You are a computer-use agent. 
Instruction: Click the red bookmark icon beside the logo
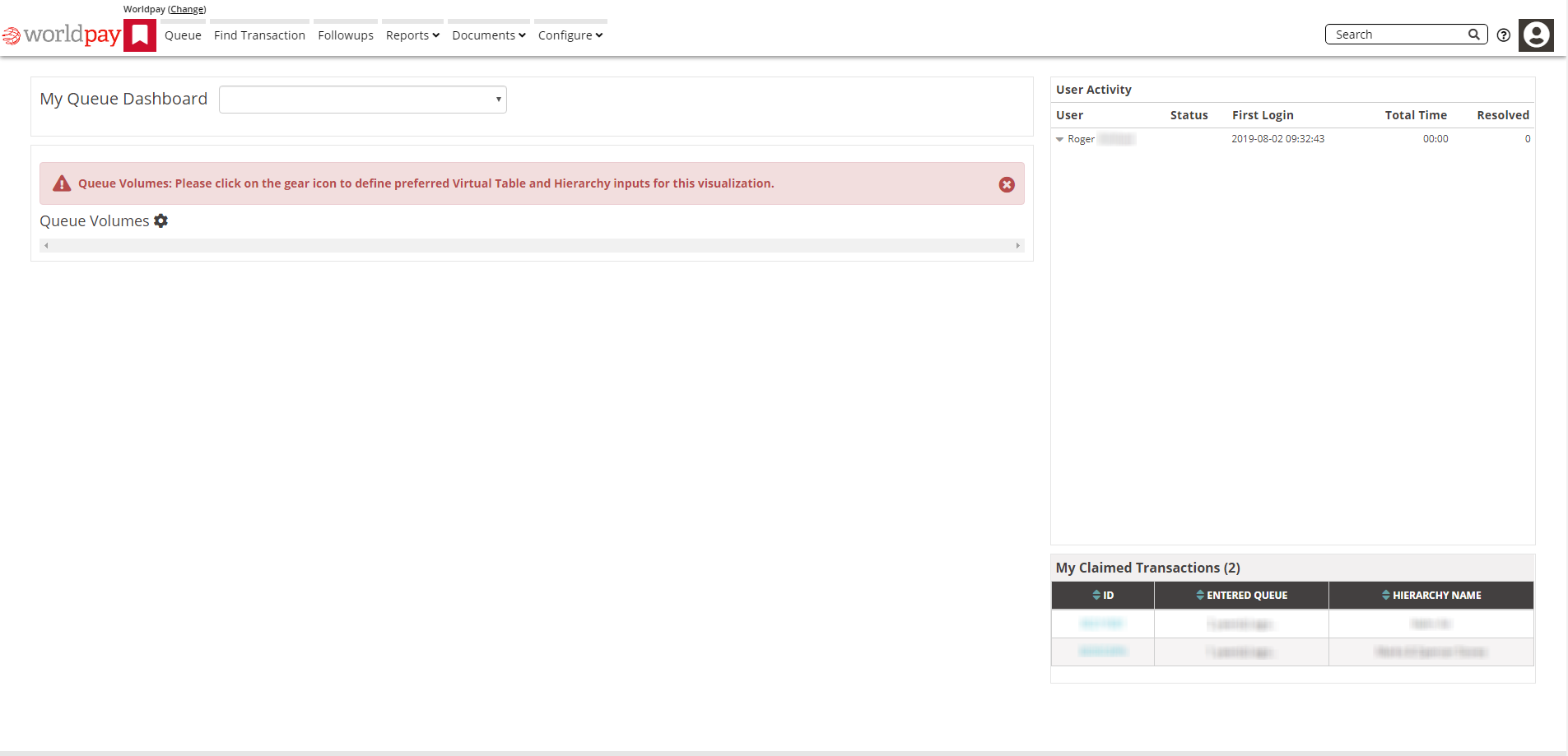click(x=140, y=35)
